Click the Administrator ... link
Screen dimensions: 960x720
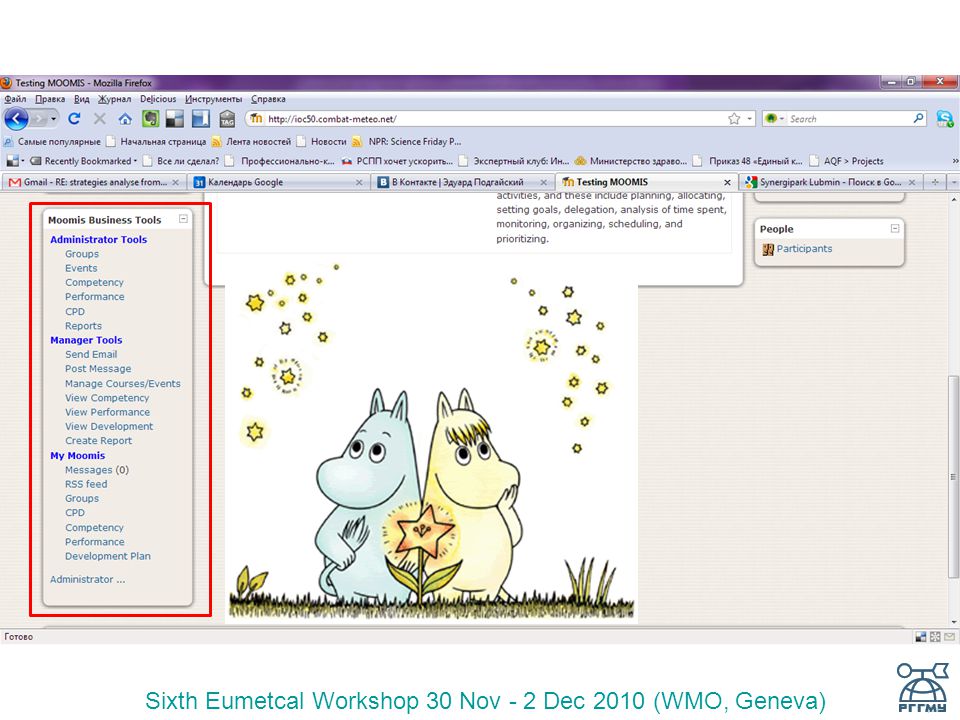pos(88,579)
